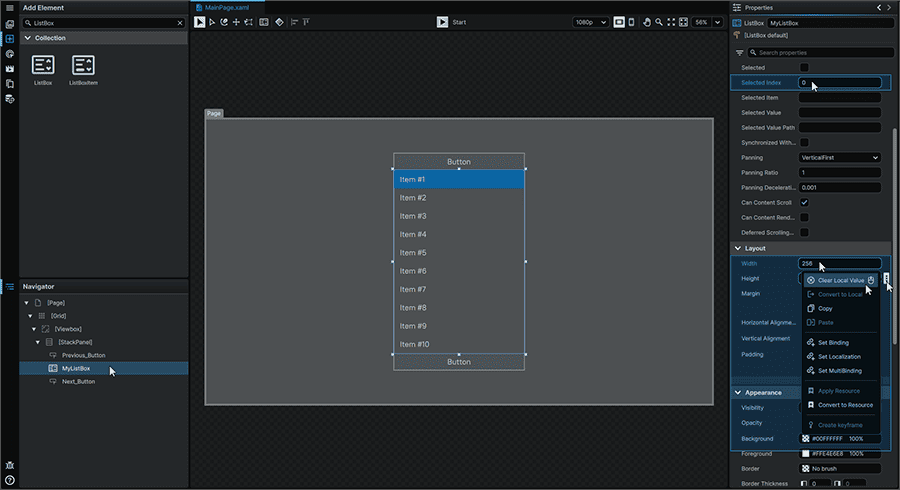Add a ListBoxItem element from Collection
Image resolution: width=900 pixels, height=490 pixels.
(83, 70)
